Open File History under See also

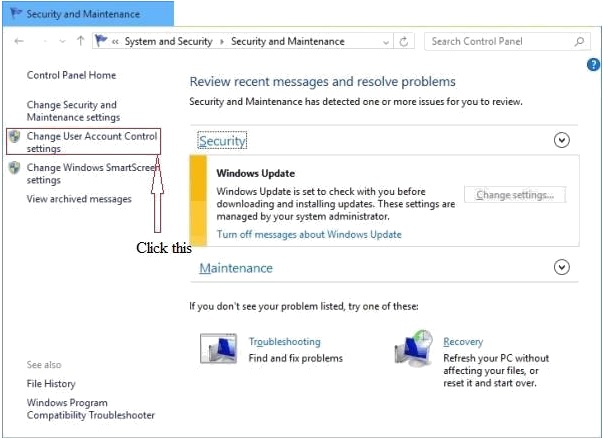tap(51, 384)
